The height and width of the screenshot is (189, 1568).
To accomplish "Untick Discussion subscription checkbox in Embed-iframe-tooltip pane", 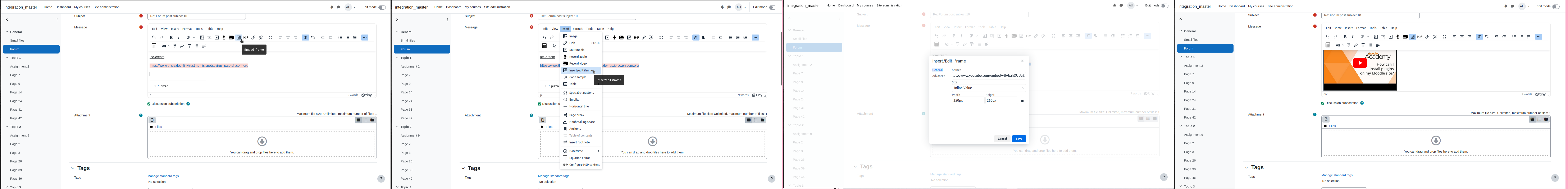I will coord(149,104).
